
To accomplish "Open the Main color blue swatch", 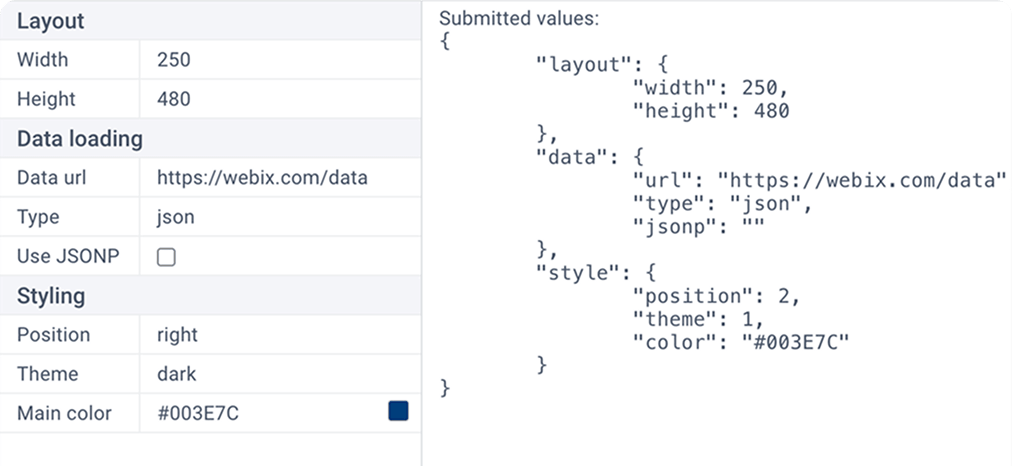I will [398, 411].
